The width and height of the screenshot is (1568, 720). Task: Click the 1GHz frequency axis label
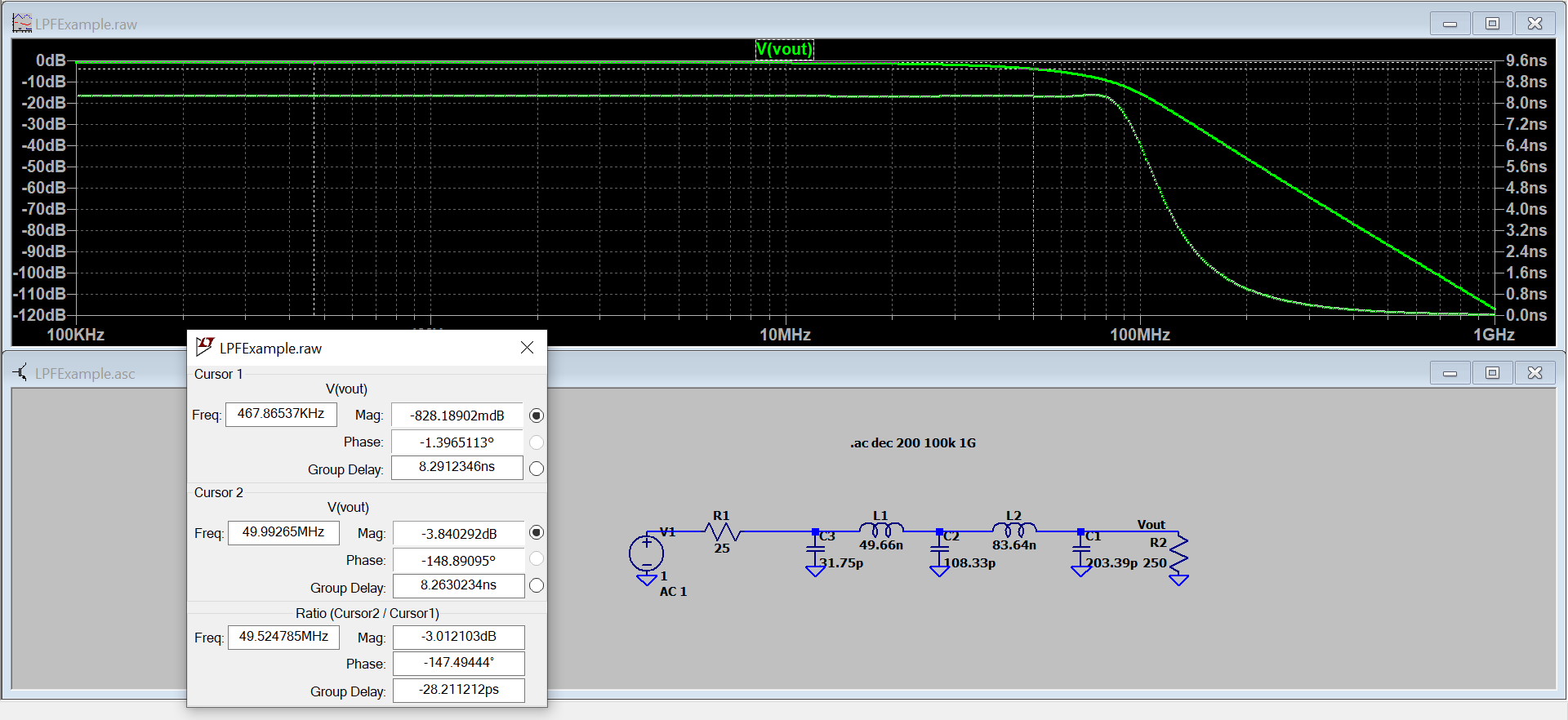pyautogui.click(x=1494, y=335)
